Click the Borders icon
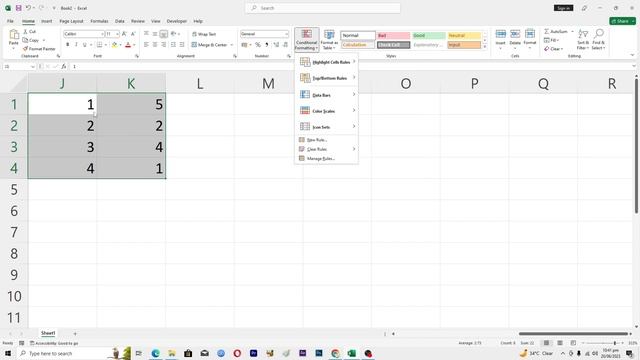Viewport: 640px width, 360px height. [99, 44]
